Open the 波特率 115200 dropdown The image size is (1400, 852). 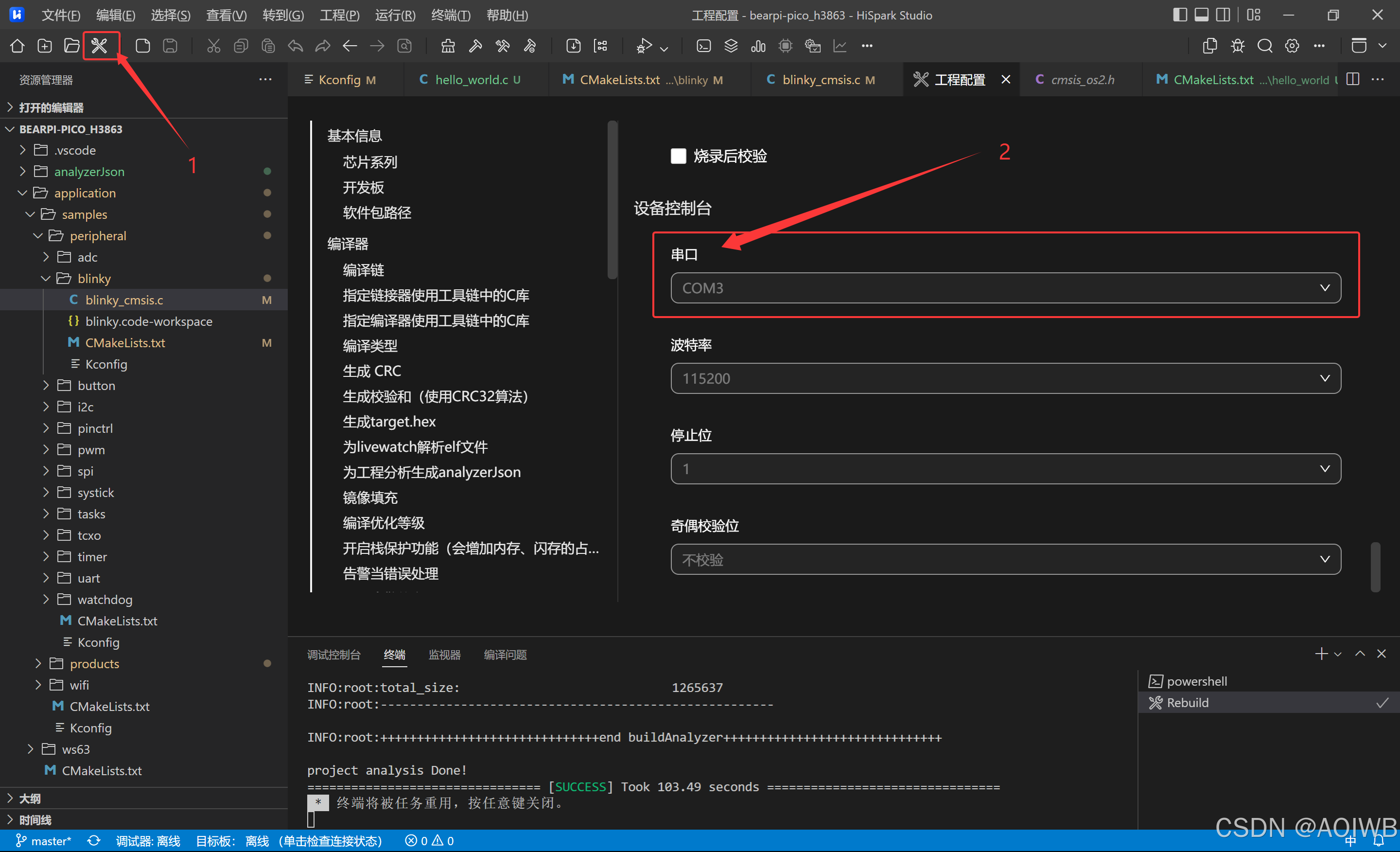click(x=1005, y=378)
